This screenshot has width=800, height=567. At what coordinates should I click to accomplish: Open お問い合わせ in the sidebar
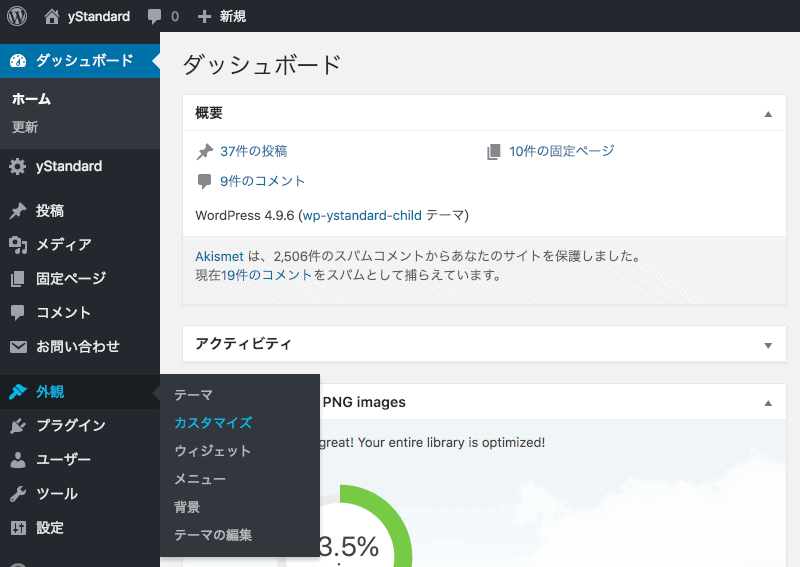(x=80, y=347)
